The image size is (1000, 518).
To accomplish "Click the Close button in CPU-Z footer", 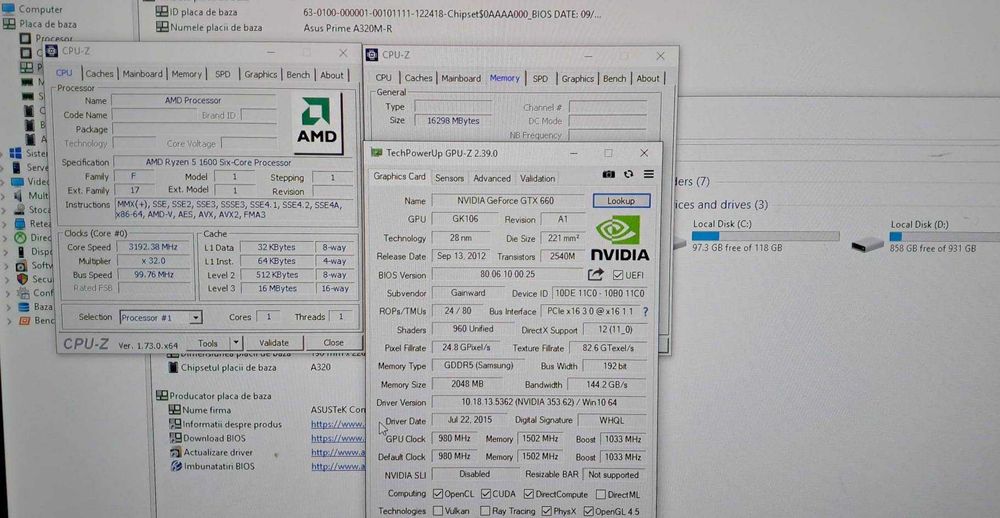I will click(333, 343).
